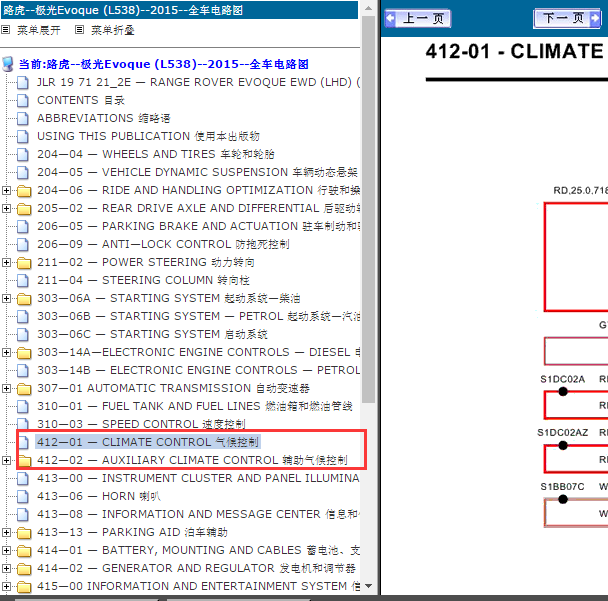Open 310-03 Speed Control page
The width and height of the screenshot is (608, 601).
pos(141,424)
